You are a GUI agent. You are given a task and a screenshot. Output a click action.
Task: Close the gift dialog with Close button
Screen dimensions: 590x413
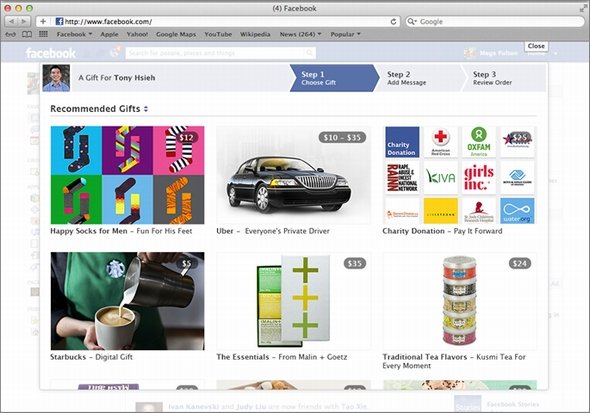[536, 46]
